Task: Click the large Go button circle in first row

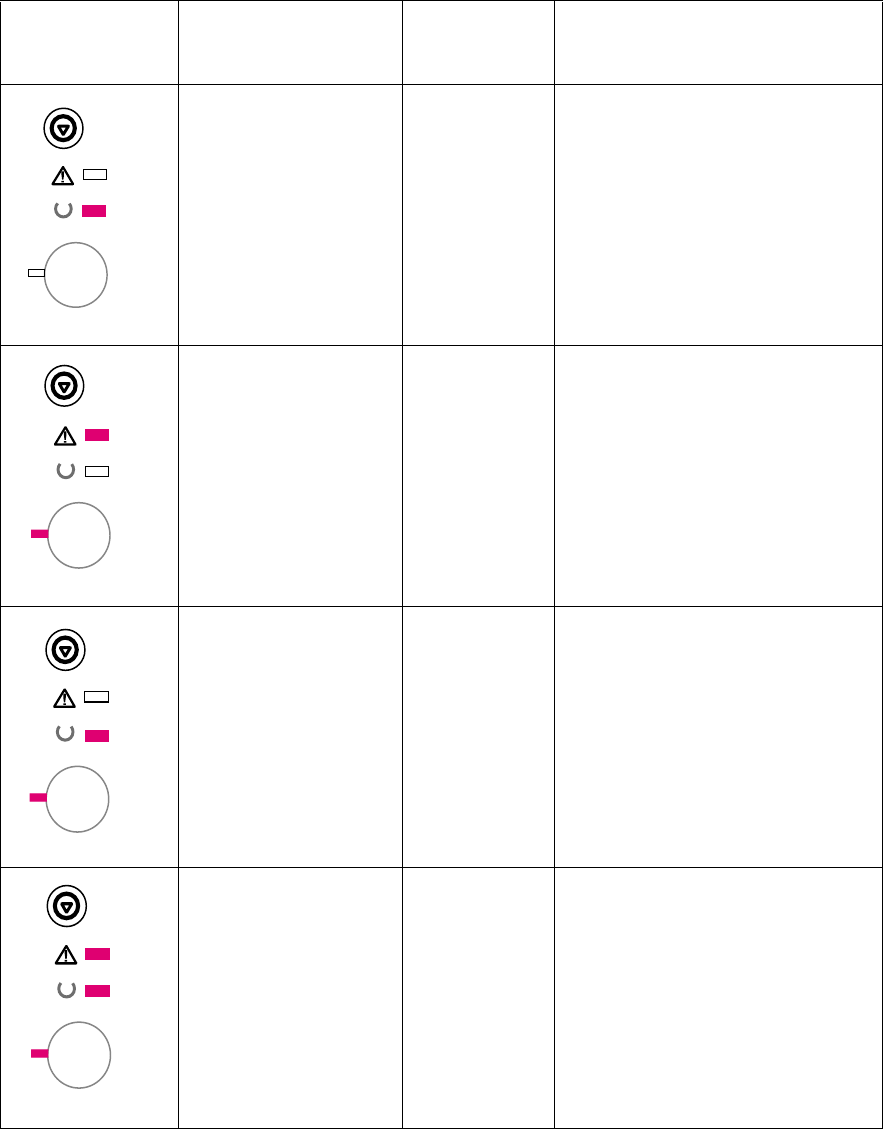Action: tap(76, 275)
